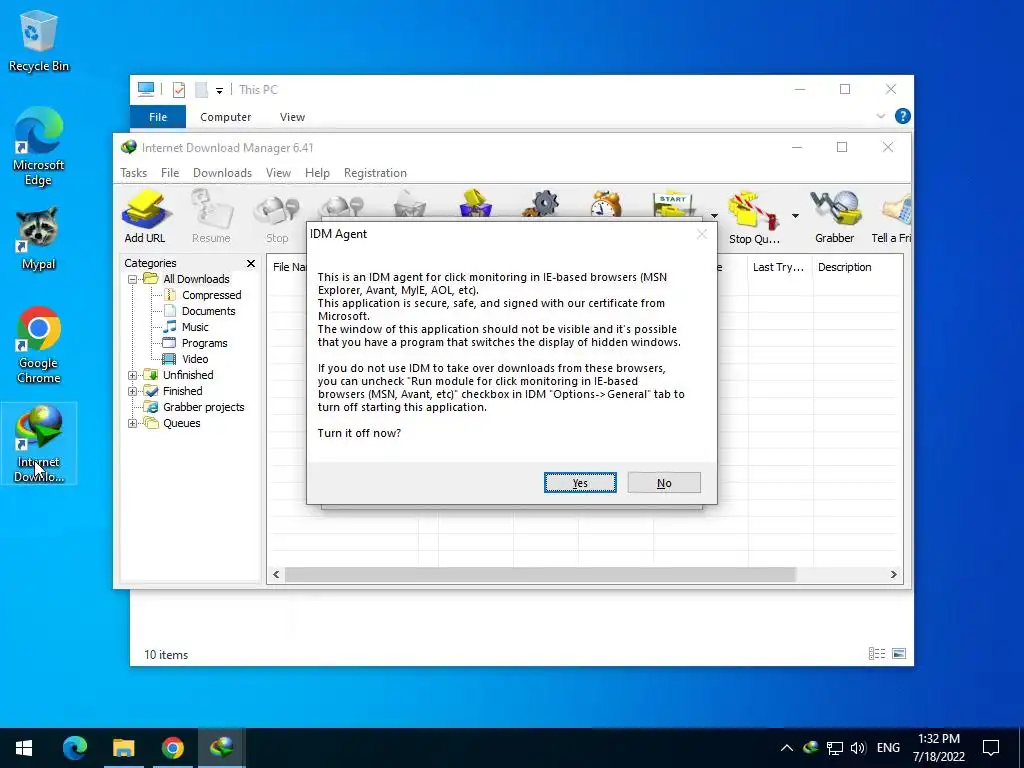Viewport: 1024px width, 768px height.
Task: Click the Description column header
Action: (857, 267)
